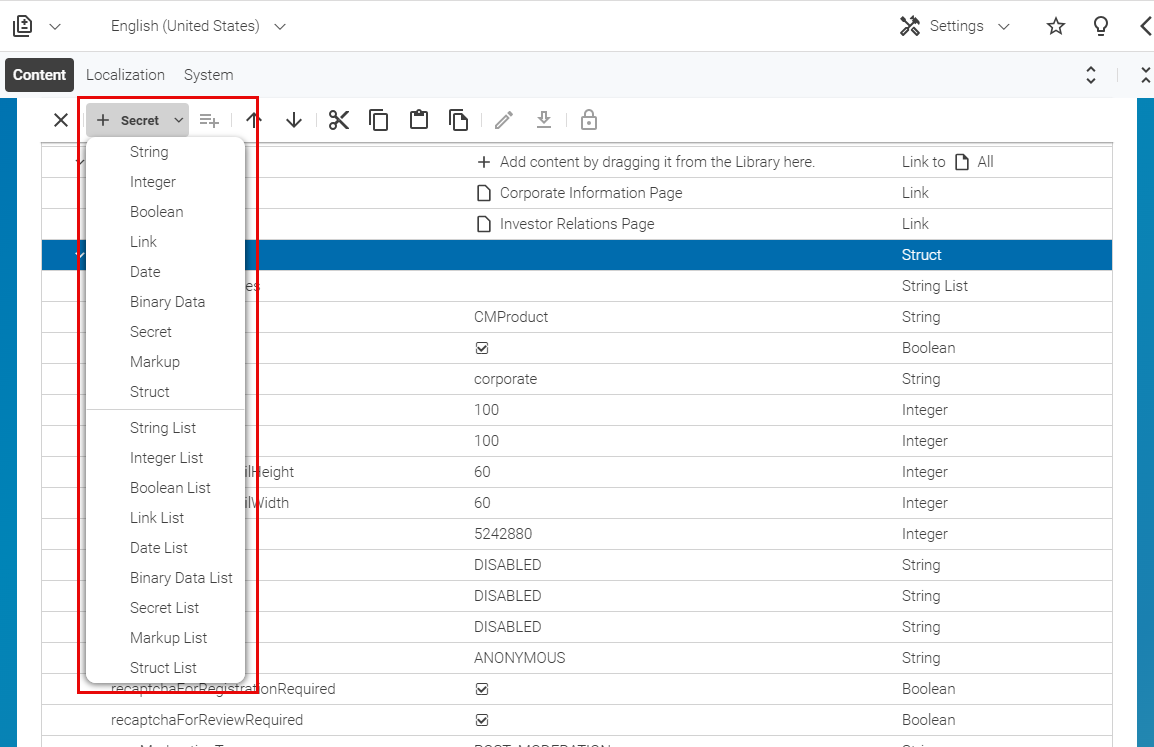1154x747 pixels.
Task: Open the Corporate Information Page link
Action: (x=590, y=193)
